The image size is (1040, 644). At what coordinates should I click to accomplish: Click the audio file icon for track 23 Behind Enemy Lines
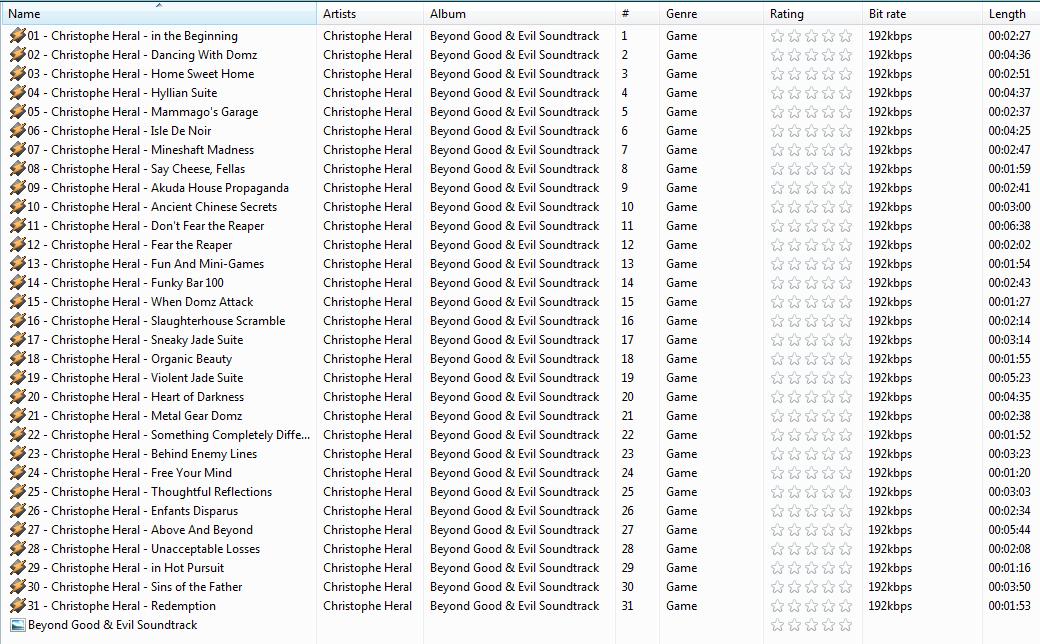(x=18, y=454)
